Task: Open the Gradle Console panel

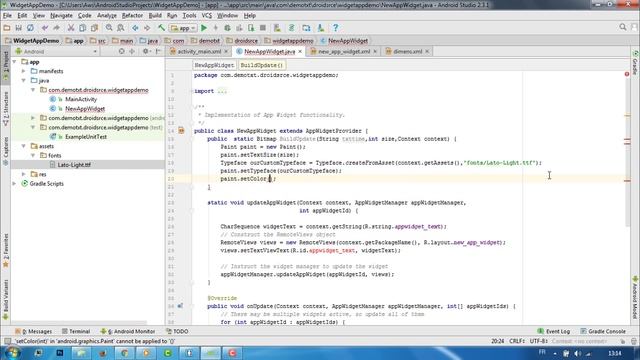Action: (x=603, y=331)
